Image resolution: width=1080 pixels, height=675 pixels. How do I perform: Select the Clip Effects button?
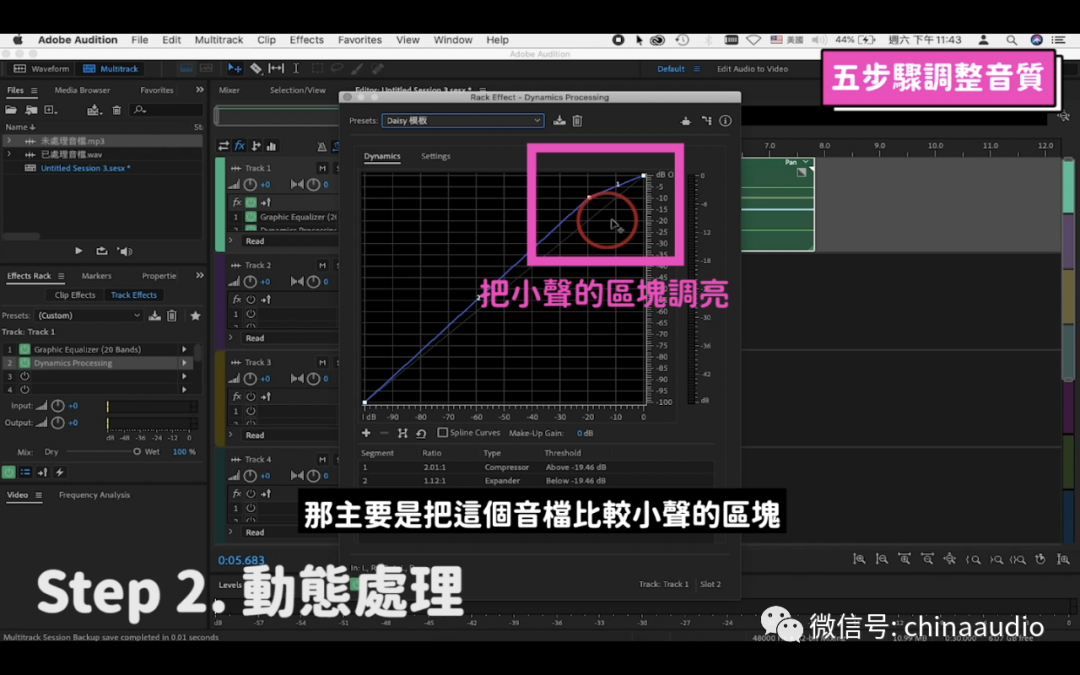point(75,295)
